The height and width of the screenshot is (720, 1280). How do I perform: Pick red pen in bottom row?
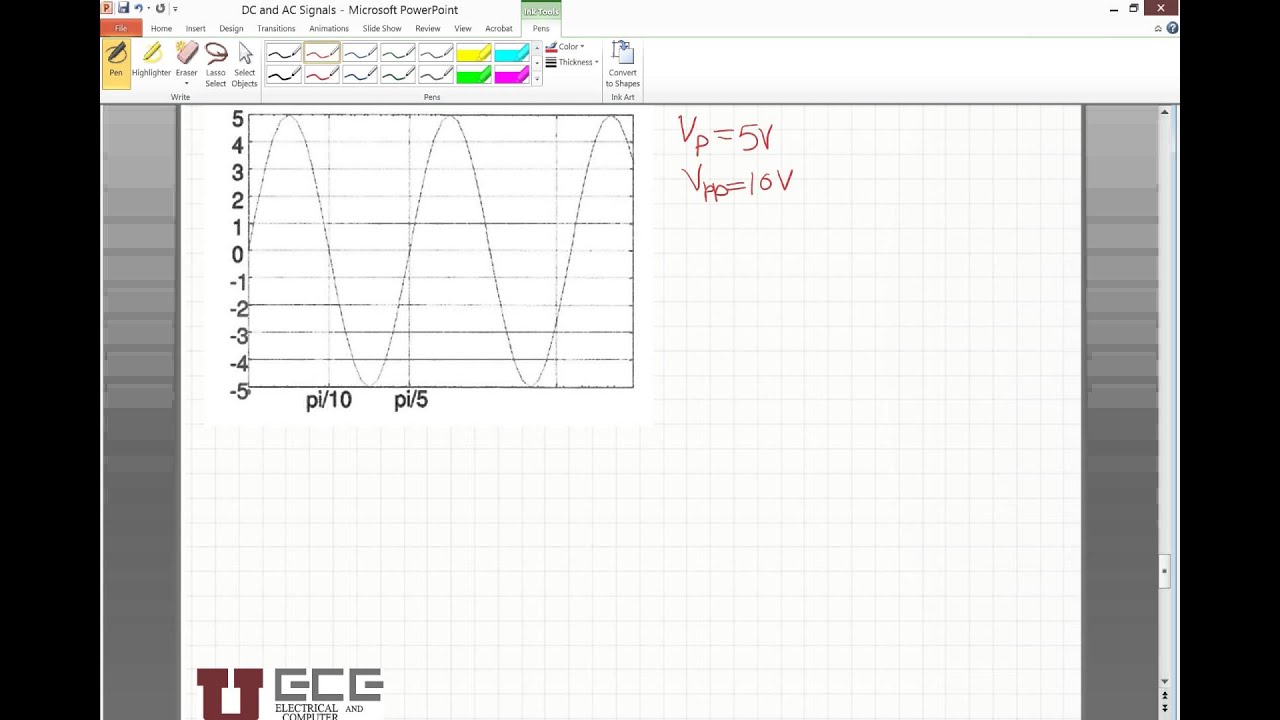coord(322,75)
